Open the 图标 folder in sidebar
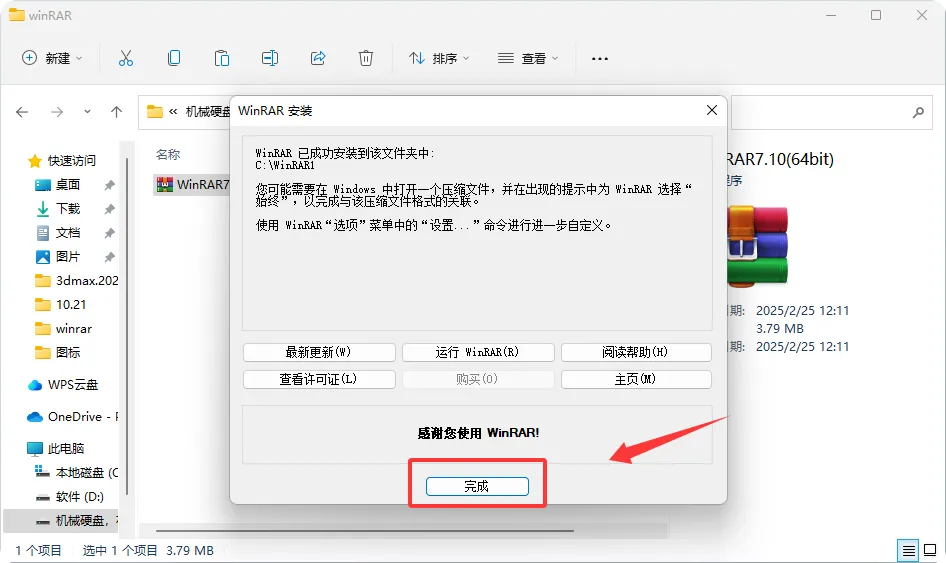This screenshot has height=563, width=946. [x=58, y=353]
